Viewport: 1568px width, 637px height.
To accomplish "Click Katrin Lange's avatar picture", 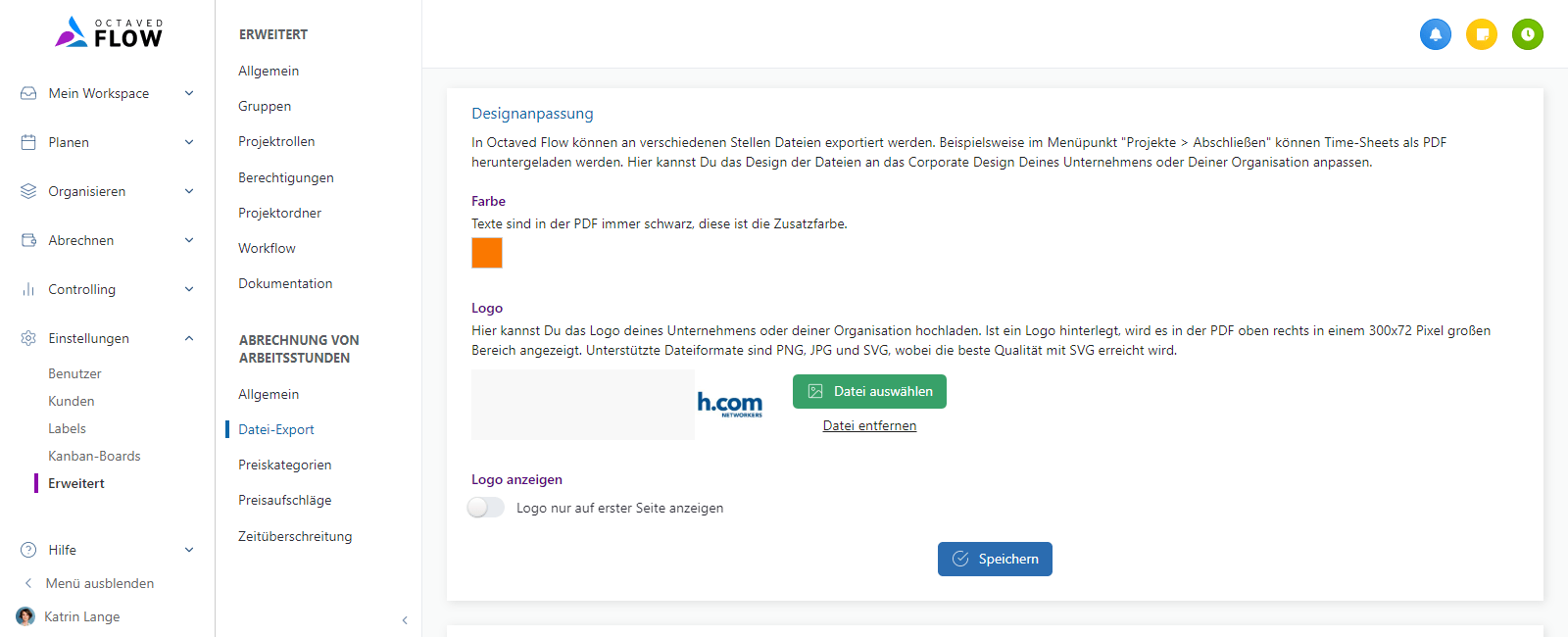I will pyautogui.click(x=25, y=616).
